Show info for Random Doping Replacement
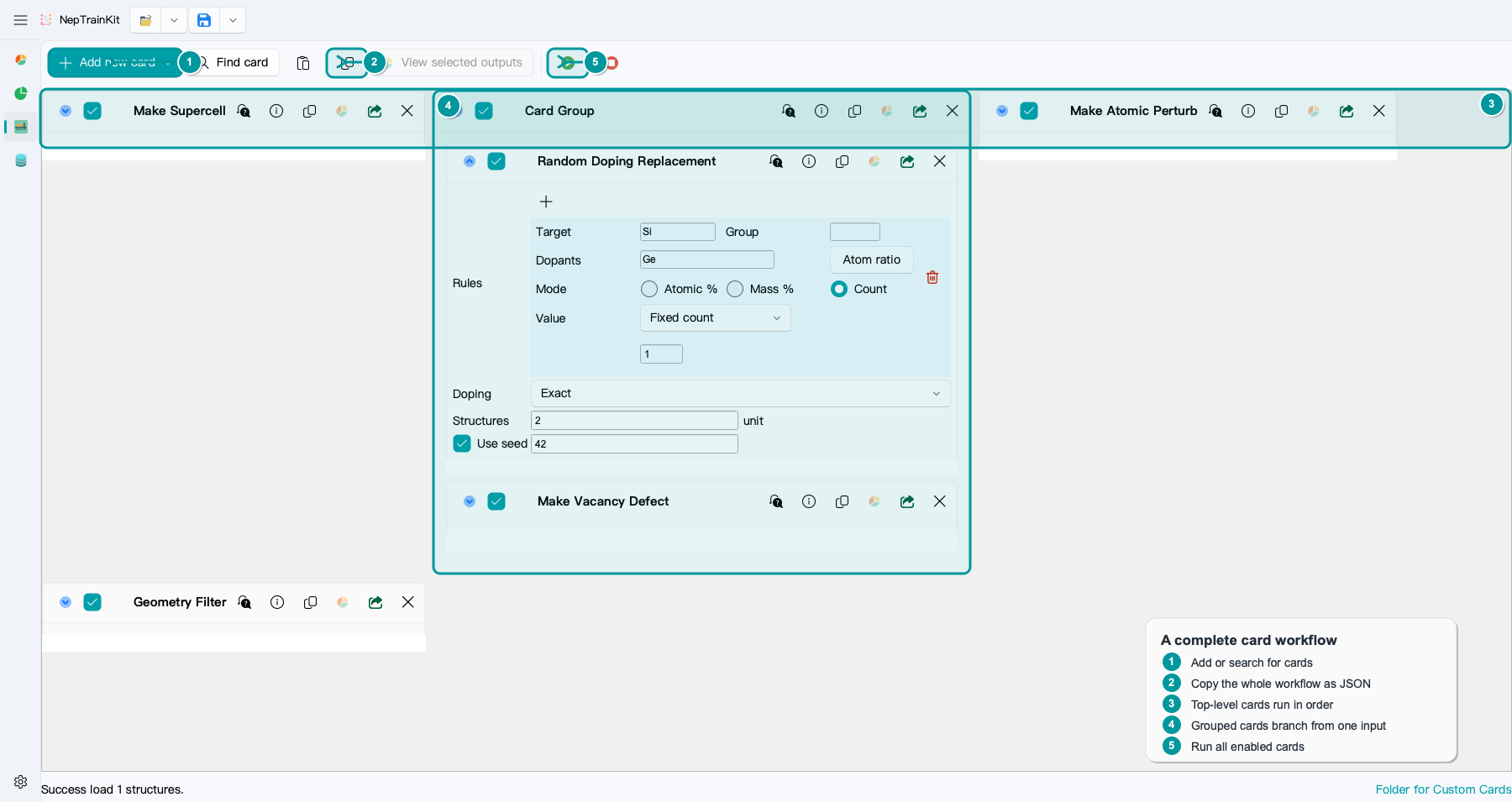 [x=809, y=161]
